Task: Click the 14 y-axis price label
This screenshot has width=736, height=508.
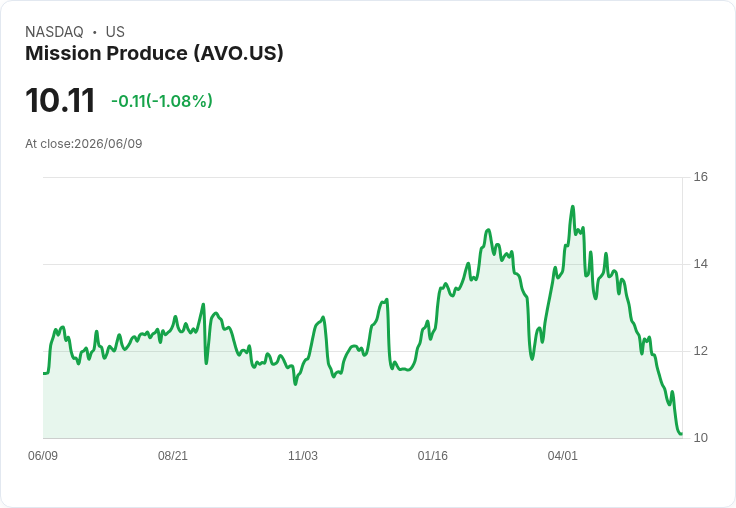Action: tap(700, 264)
